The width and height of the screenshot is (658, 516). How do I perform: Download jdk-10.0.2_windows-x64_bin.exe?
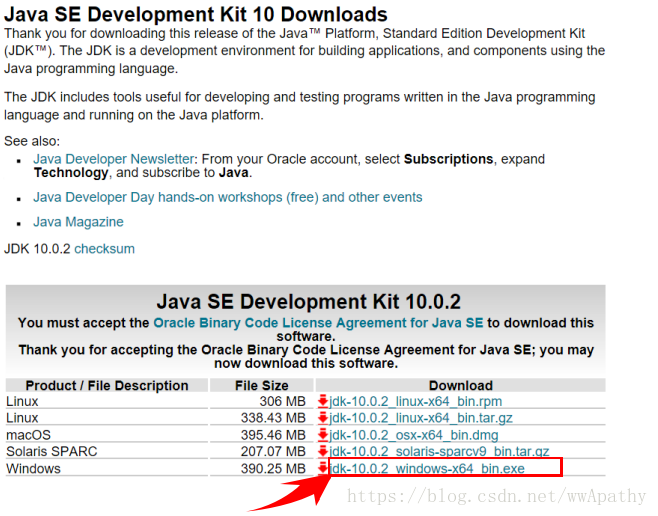coord(427,468)
